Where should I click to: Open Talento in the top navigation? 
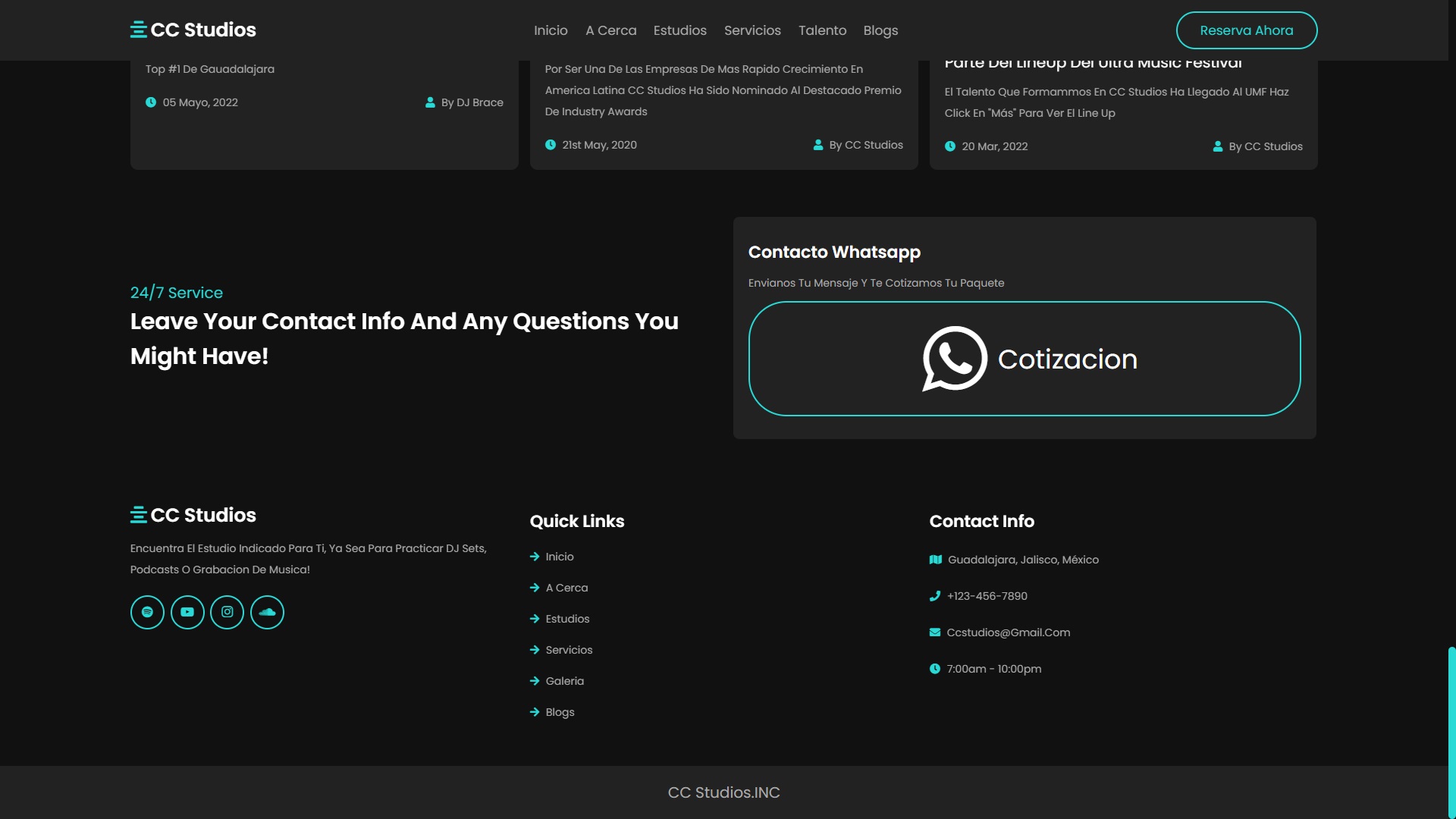pyautogui.click(x=822, y=30)
